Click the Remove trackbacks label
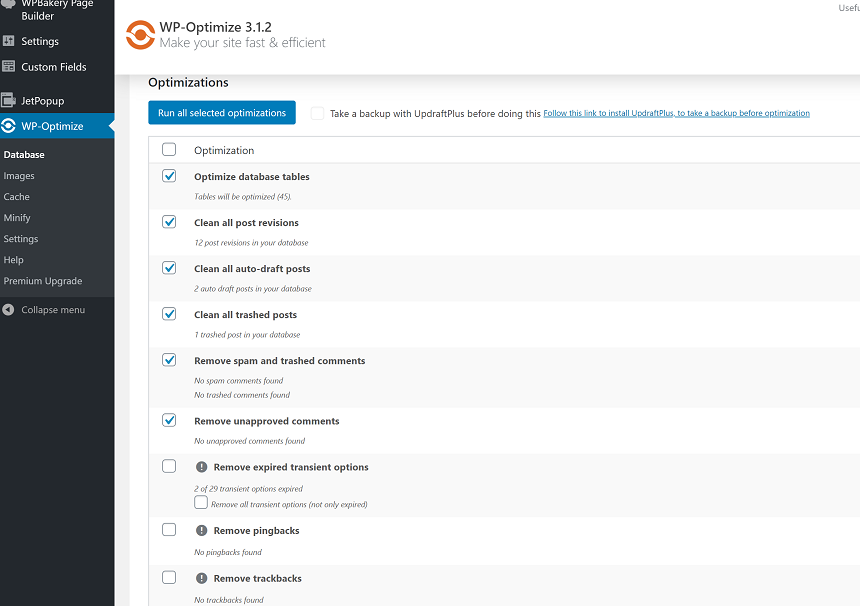The height and width of the screenshot is (606, 860). pos(258,579)
